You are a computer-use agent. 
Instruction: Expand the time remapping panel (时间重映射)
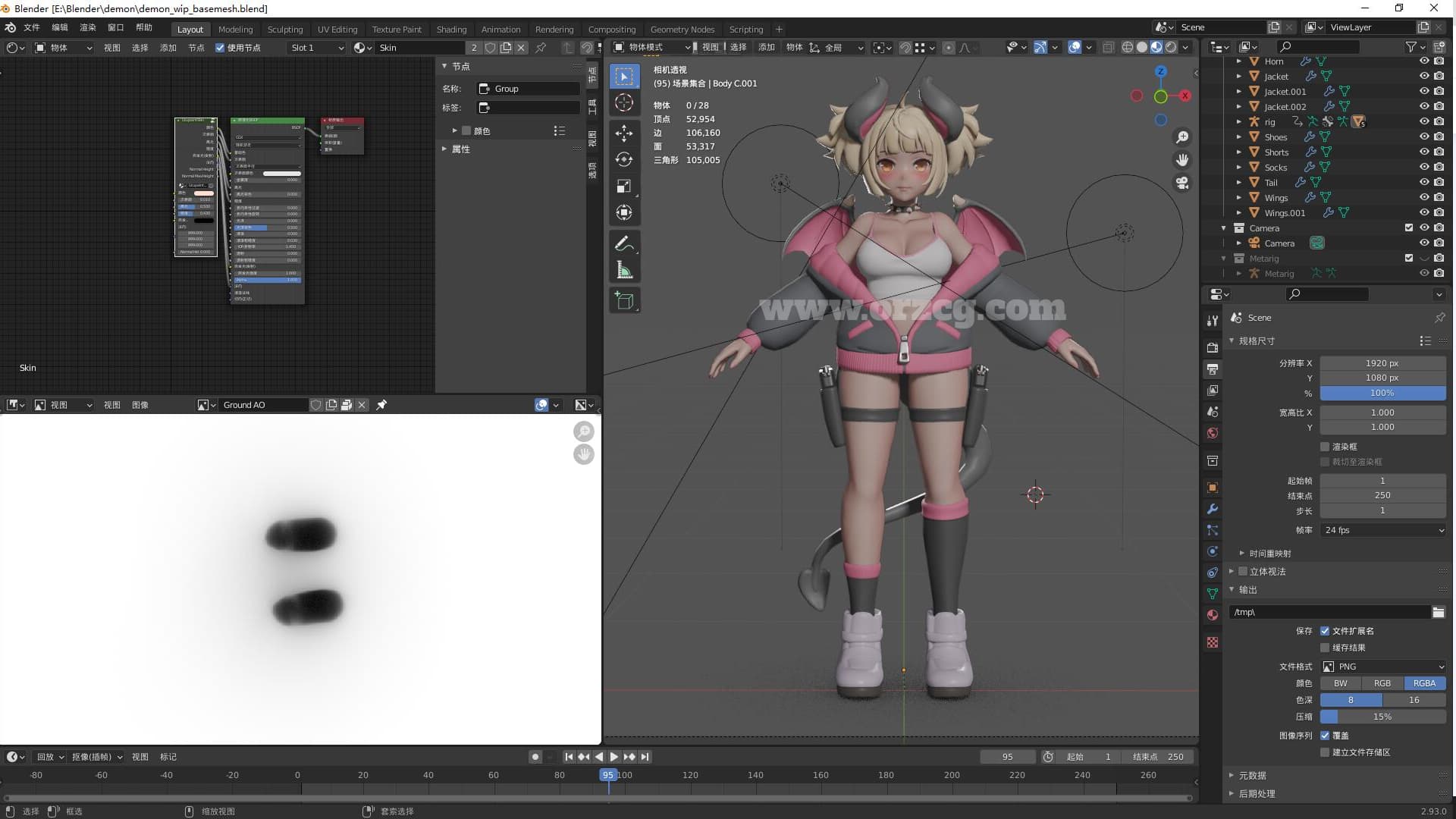point(1269,554)
